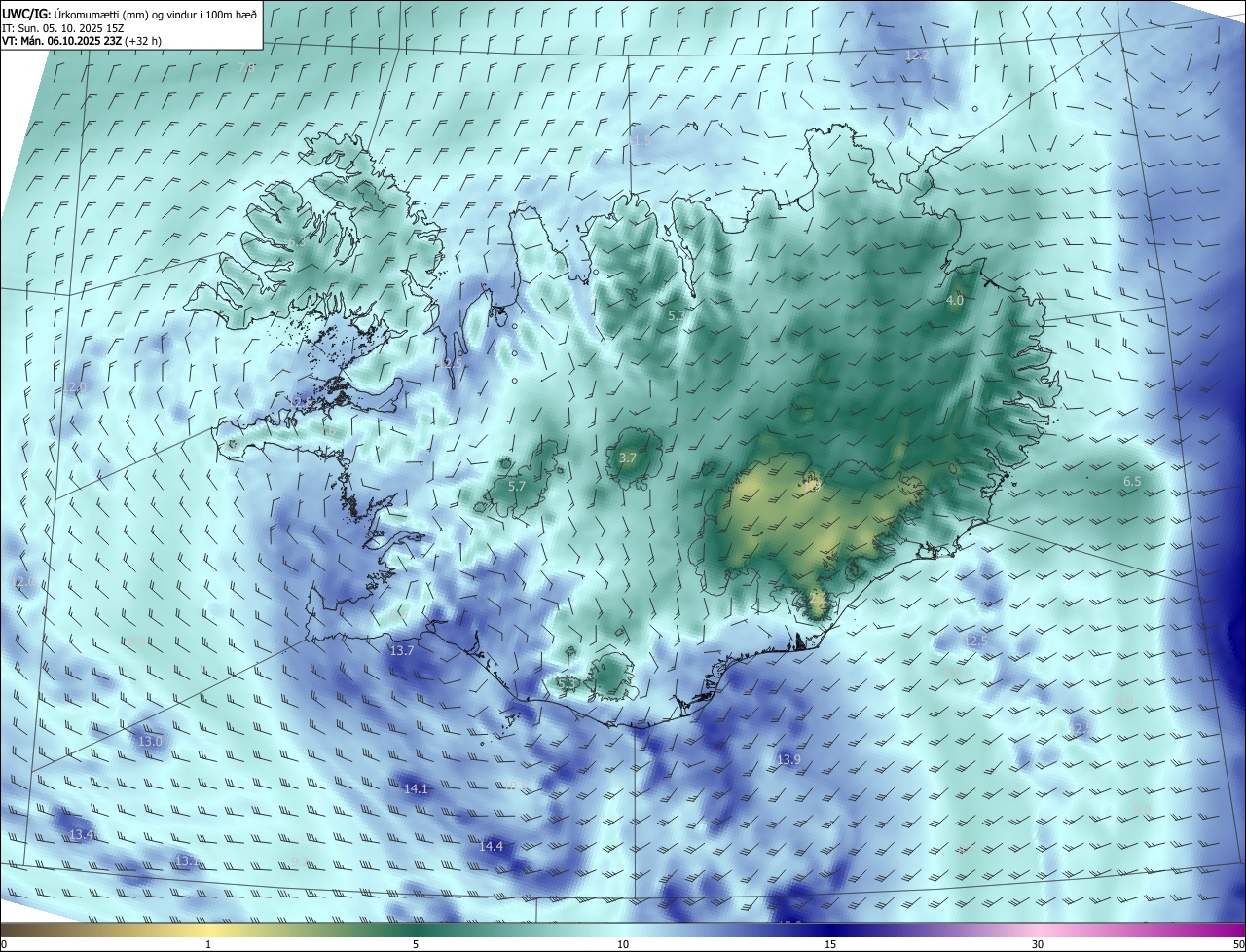Viewport: 1246px width, 952px height.
Task: Click the 13.0 value label over the ocean
Action: click(149, 741)
